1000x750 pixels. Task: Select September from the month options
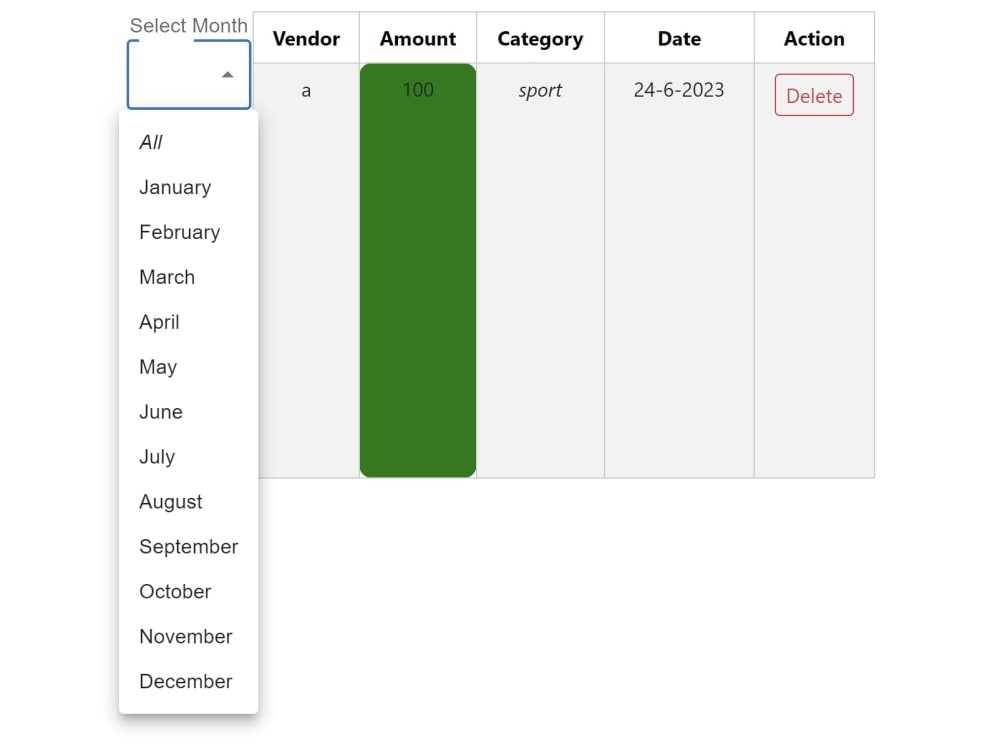pos(188,547)
